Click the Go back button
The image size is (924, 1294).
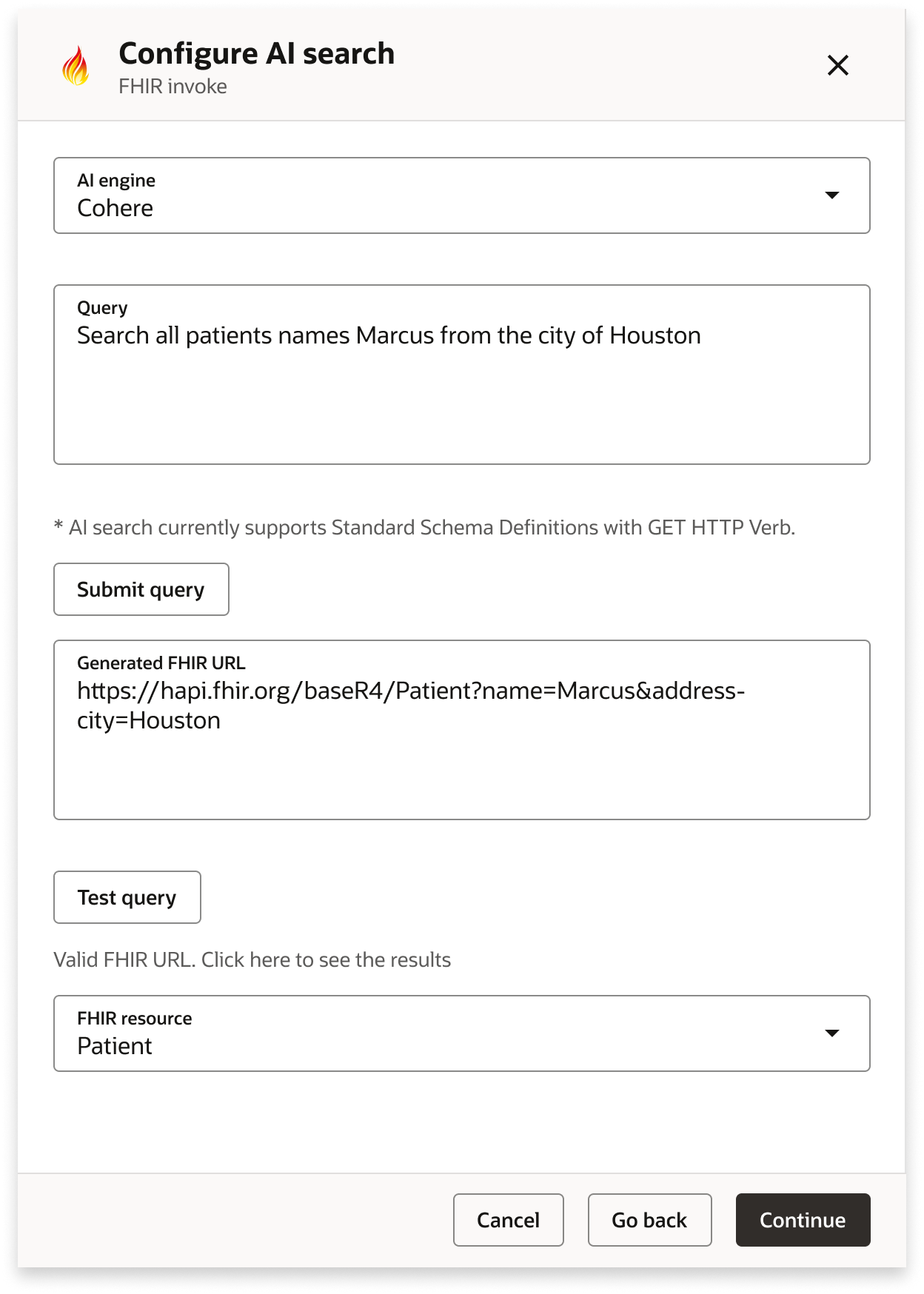[649, 1220]
